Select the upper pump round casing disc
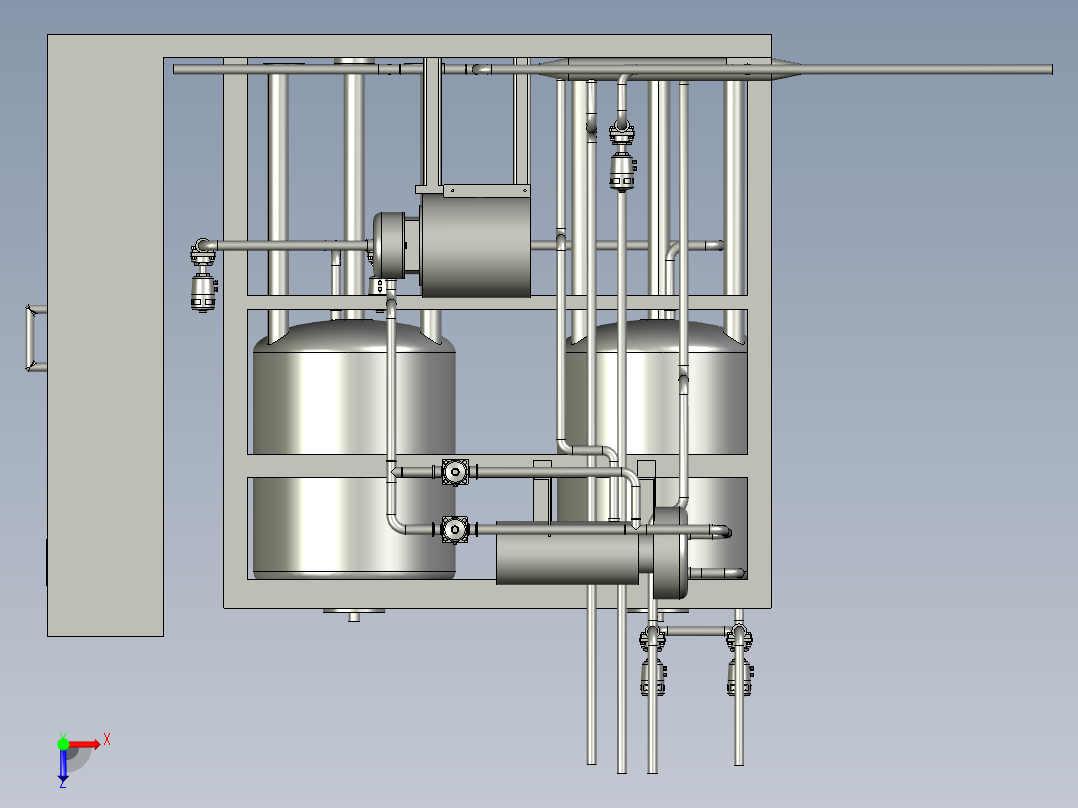 point(390,245)
